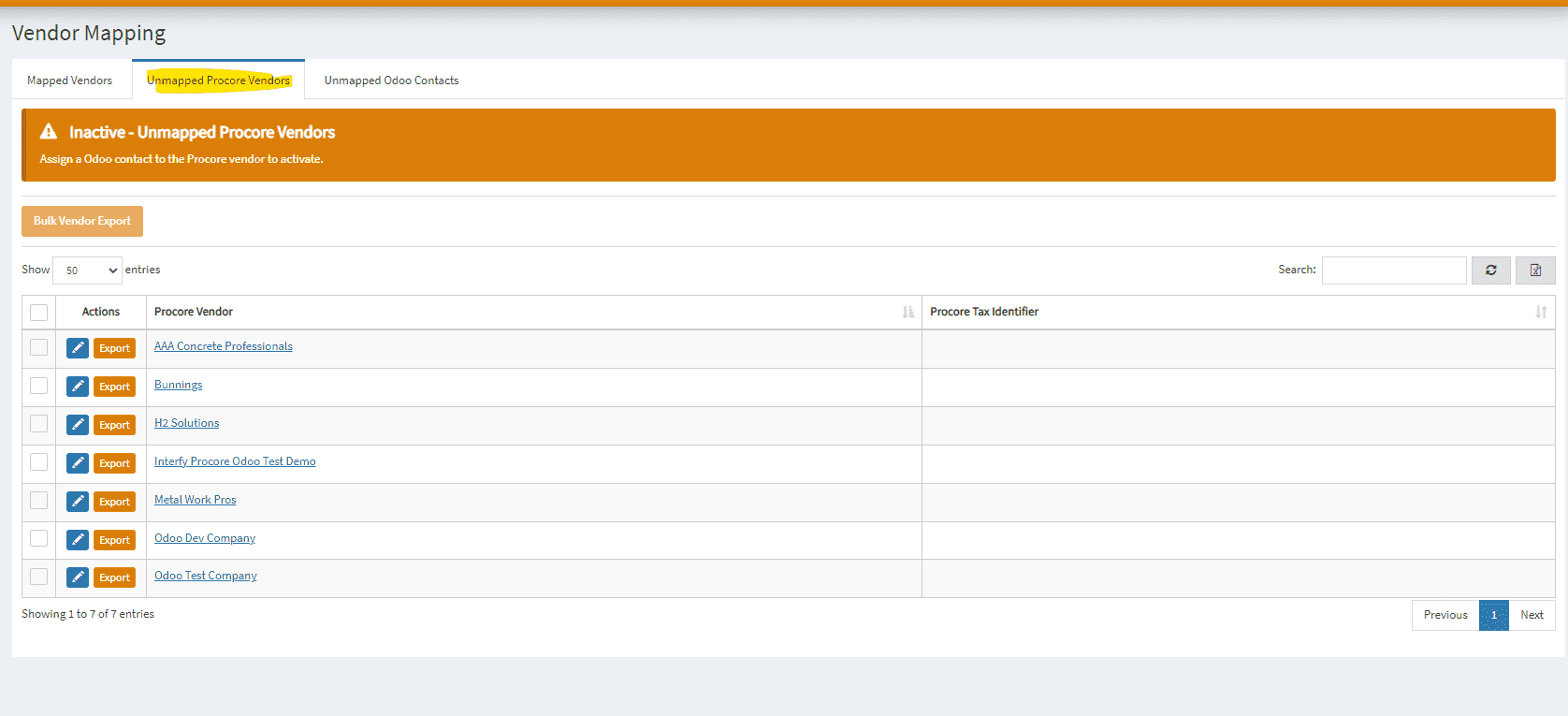Sort by the Procore Vendor column sort icon
The image size is (1568, 716).
907,313
